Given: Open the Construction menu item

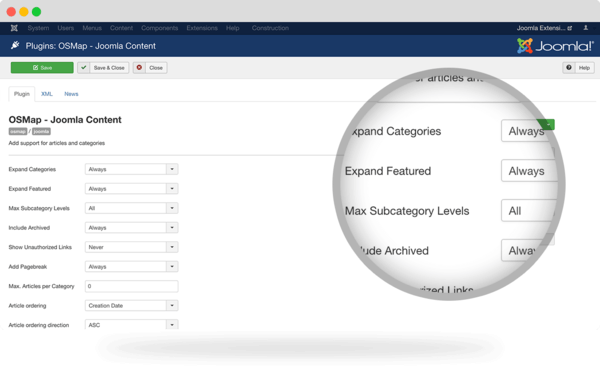Looking at the screenshot, I should point(270,28).
